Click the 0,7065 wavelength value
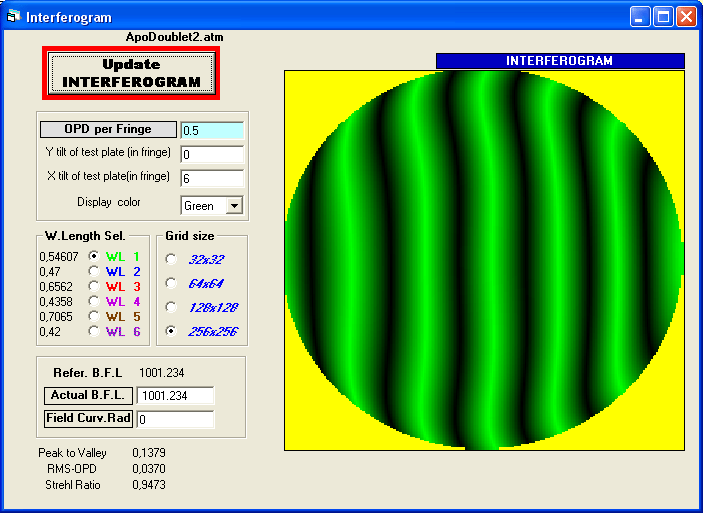 point(56,317)
